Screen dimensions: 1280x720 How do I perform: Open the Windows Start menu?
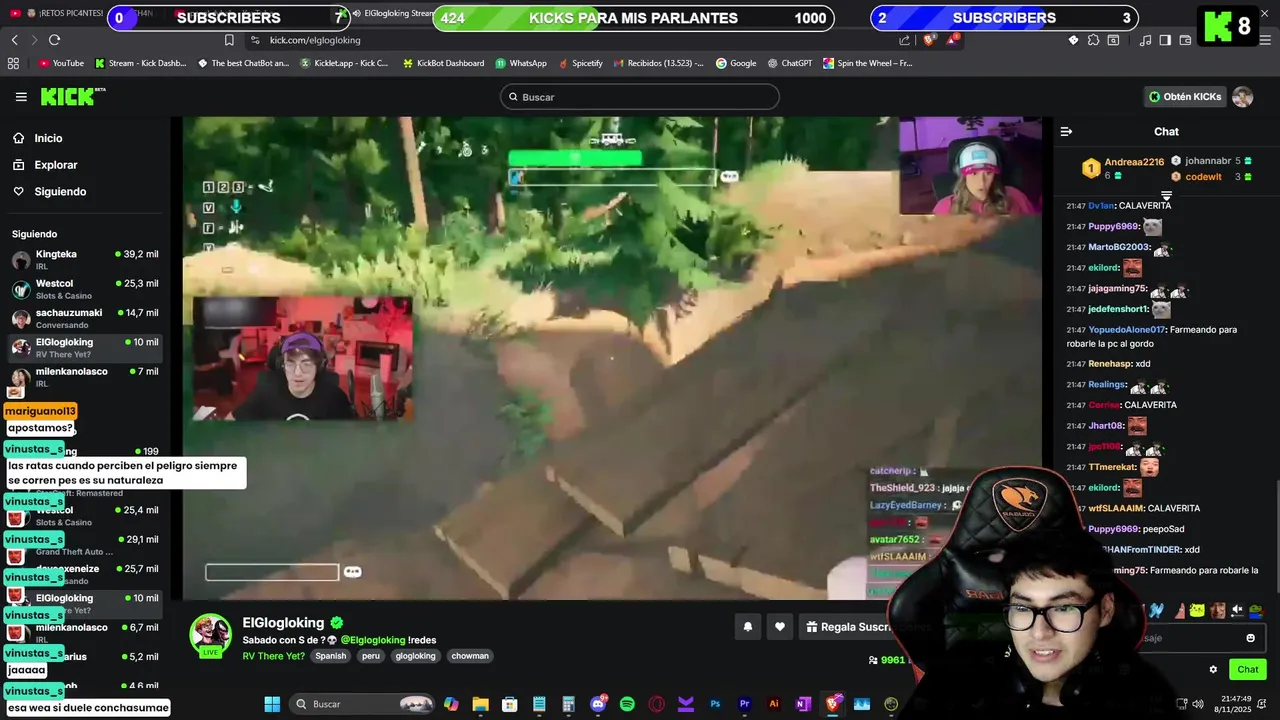tap(272, 704)
